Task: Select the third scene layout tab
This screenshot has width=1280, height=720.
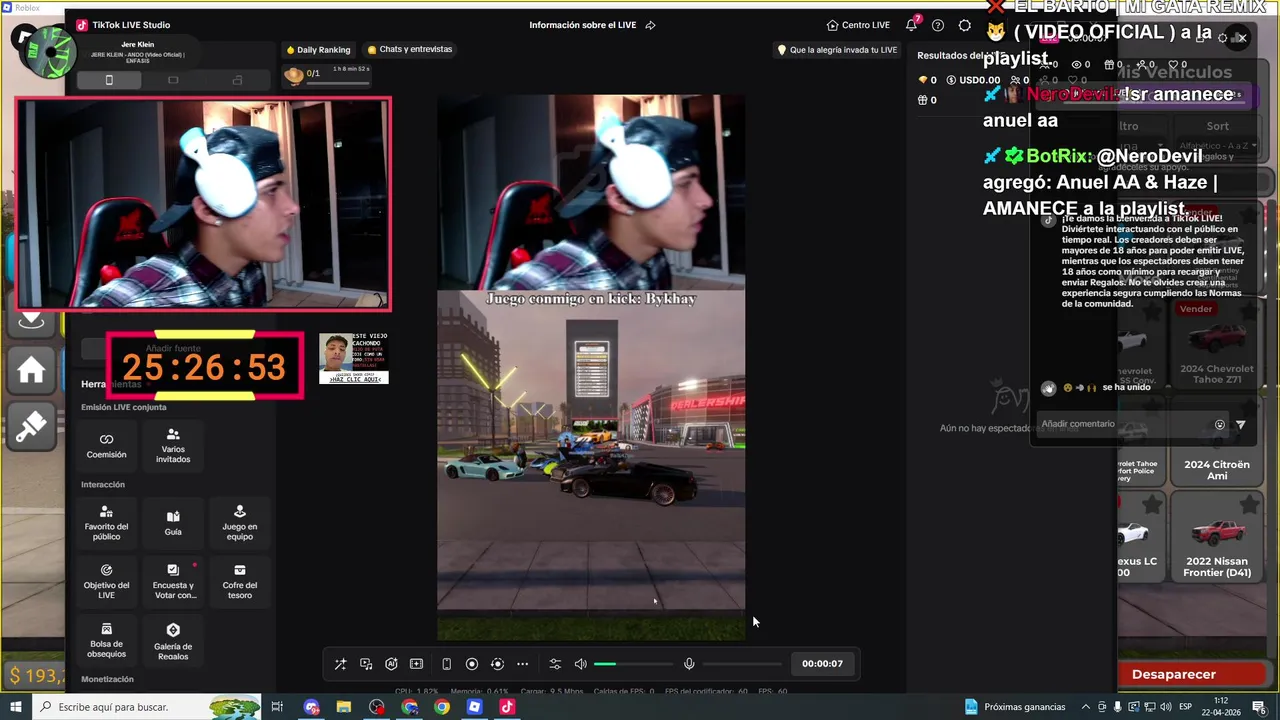Action: (237, 80)
